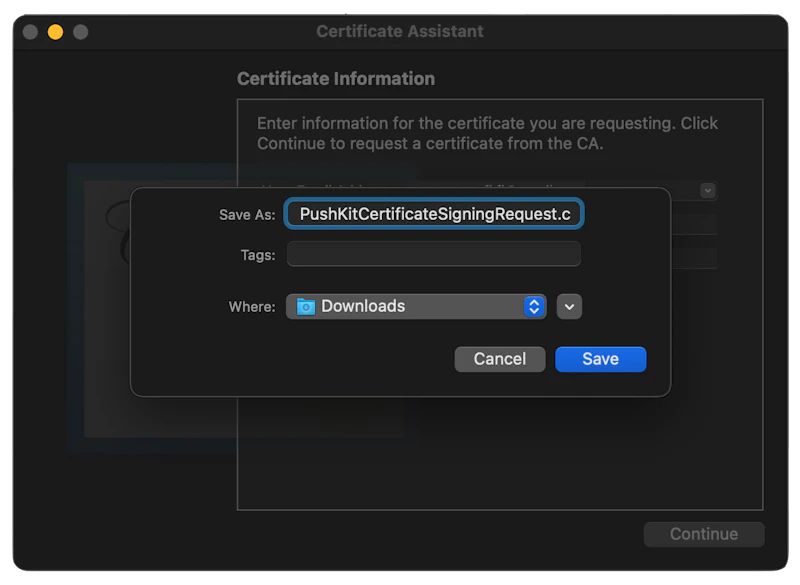Click the Downloads folder icon
Viewport: 800px width, 585px height.
pos(306,307)
